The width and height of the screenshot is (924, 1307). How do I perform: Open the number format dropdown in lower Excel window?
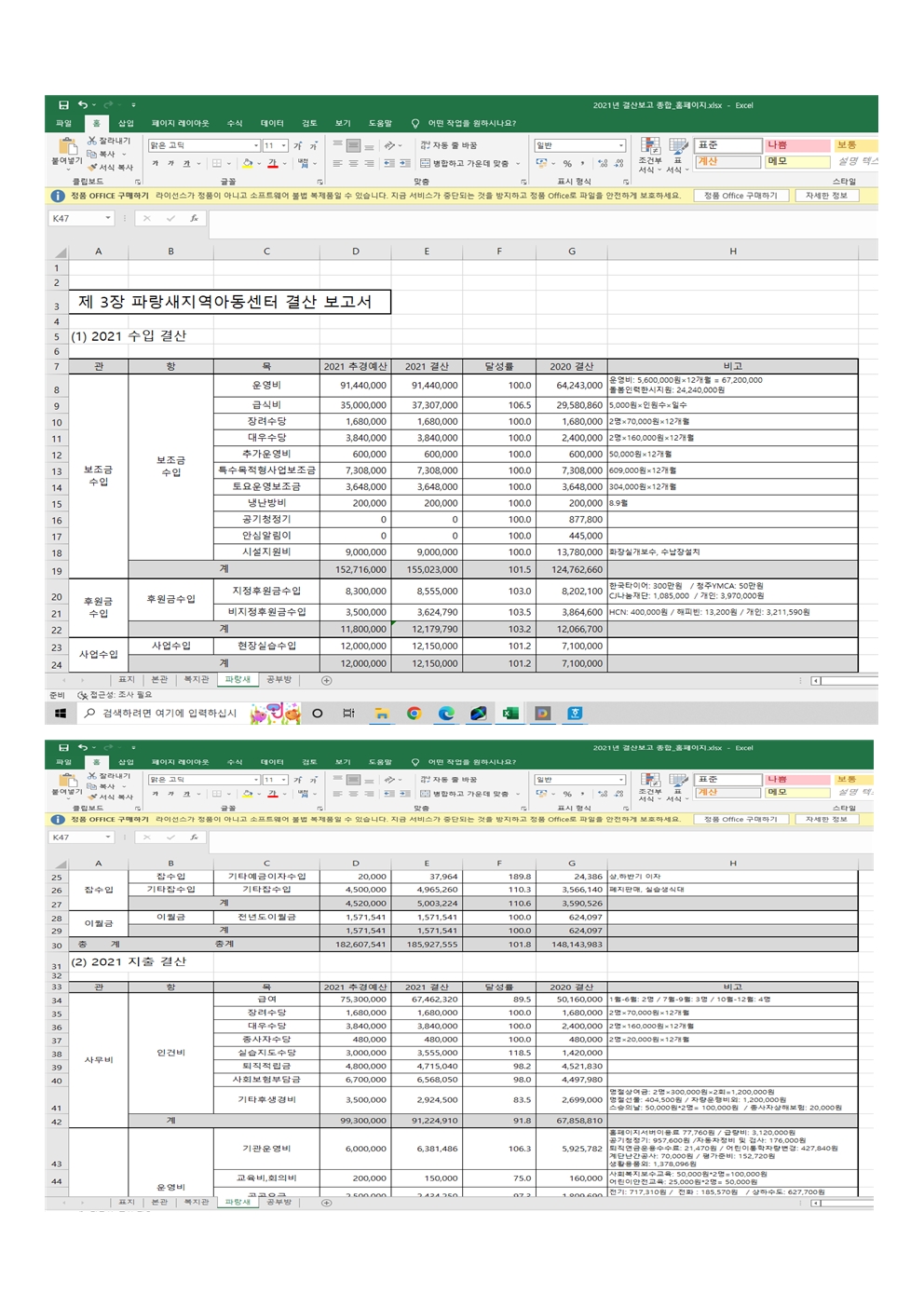[x=621, y=780]
